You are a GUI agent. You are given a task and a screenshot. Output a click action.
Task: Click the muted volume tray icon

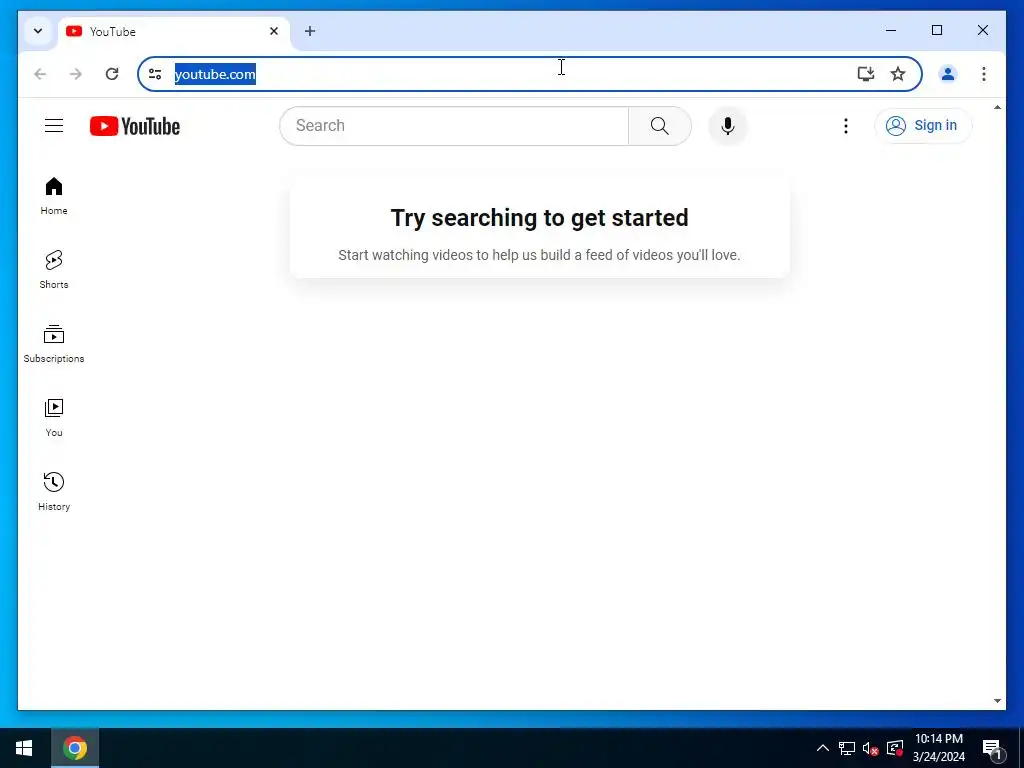[871, 748]
